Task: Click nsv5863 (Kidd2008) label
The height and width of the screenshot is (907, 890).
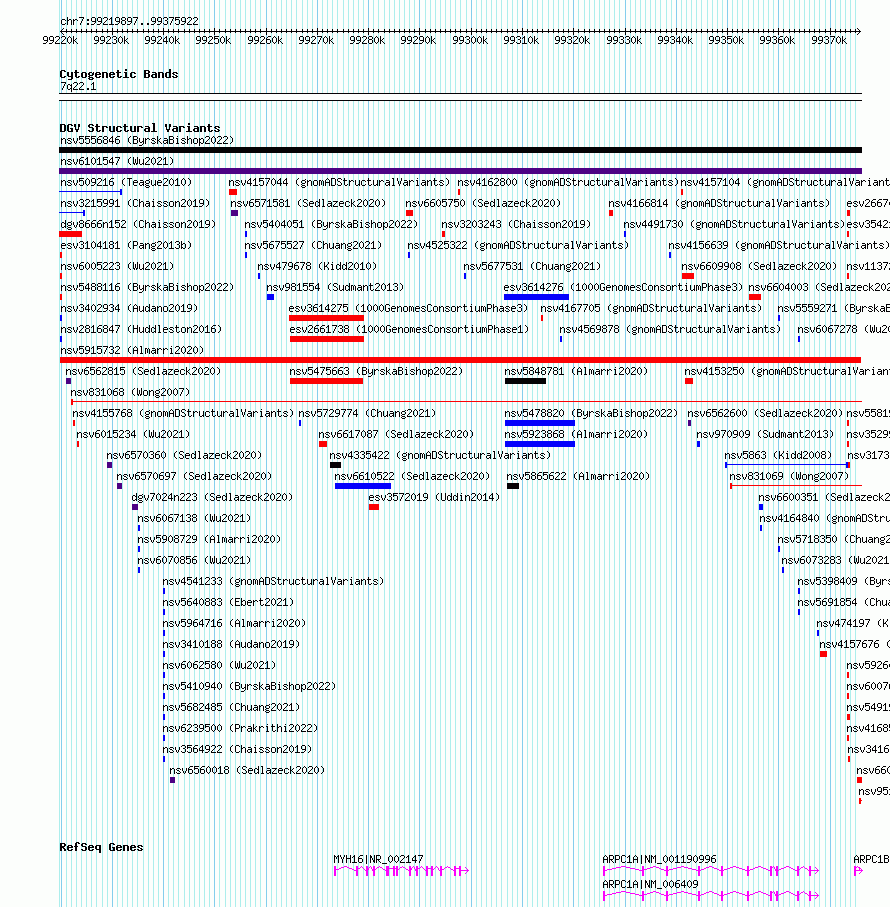Action: click(x=778, y=455)
